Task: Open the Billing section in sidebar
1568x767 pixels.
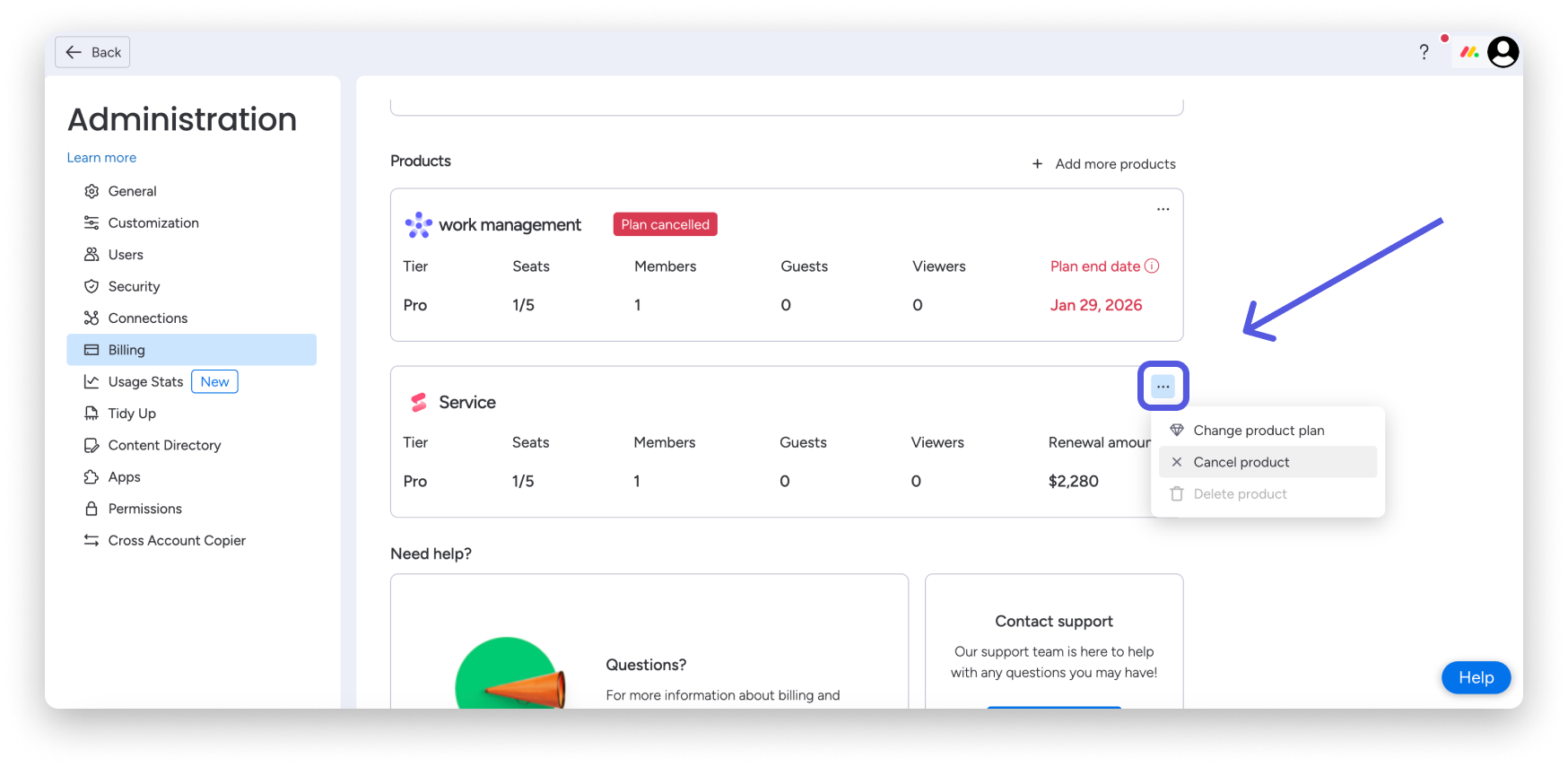Action: click(192, 350)
